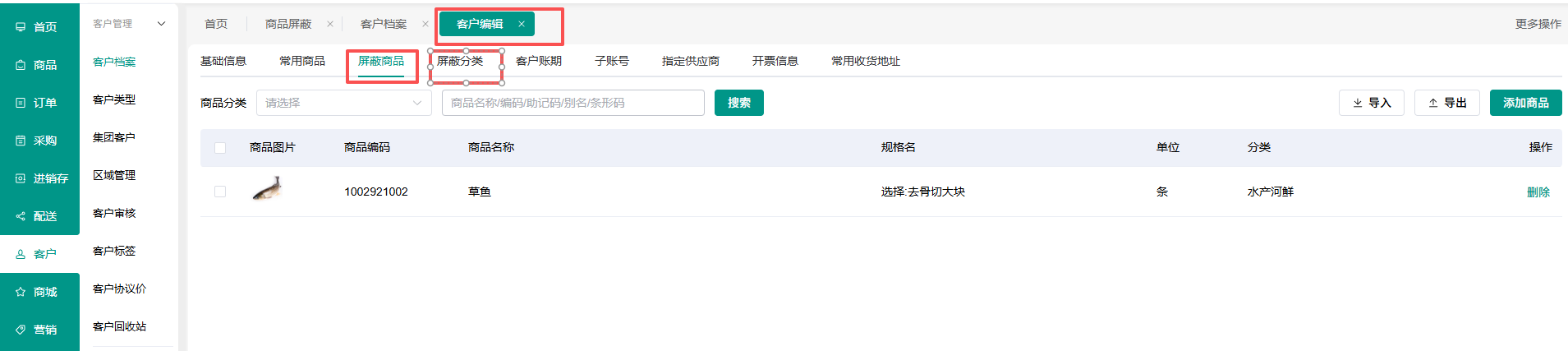Click the category cell 水产河鲜

(1271, 192)
